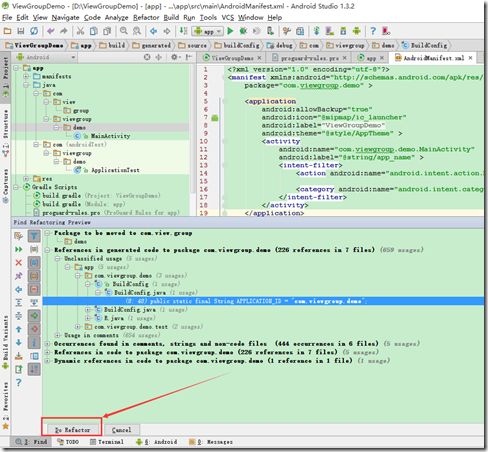This screenshot has height=452, width=488.
Task: Click the blue down-arrow next occurrence icon
Action: [x=19, y=342]
